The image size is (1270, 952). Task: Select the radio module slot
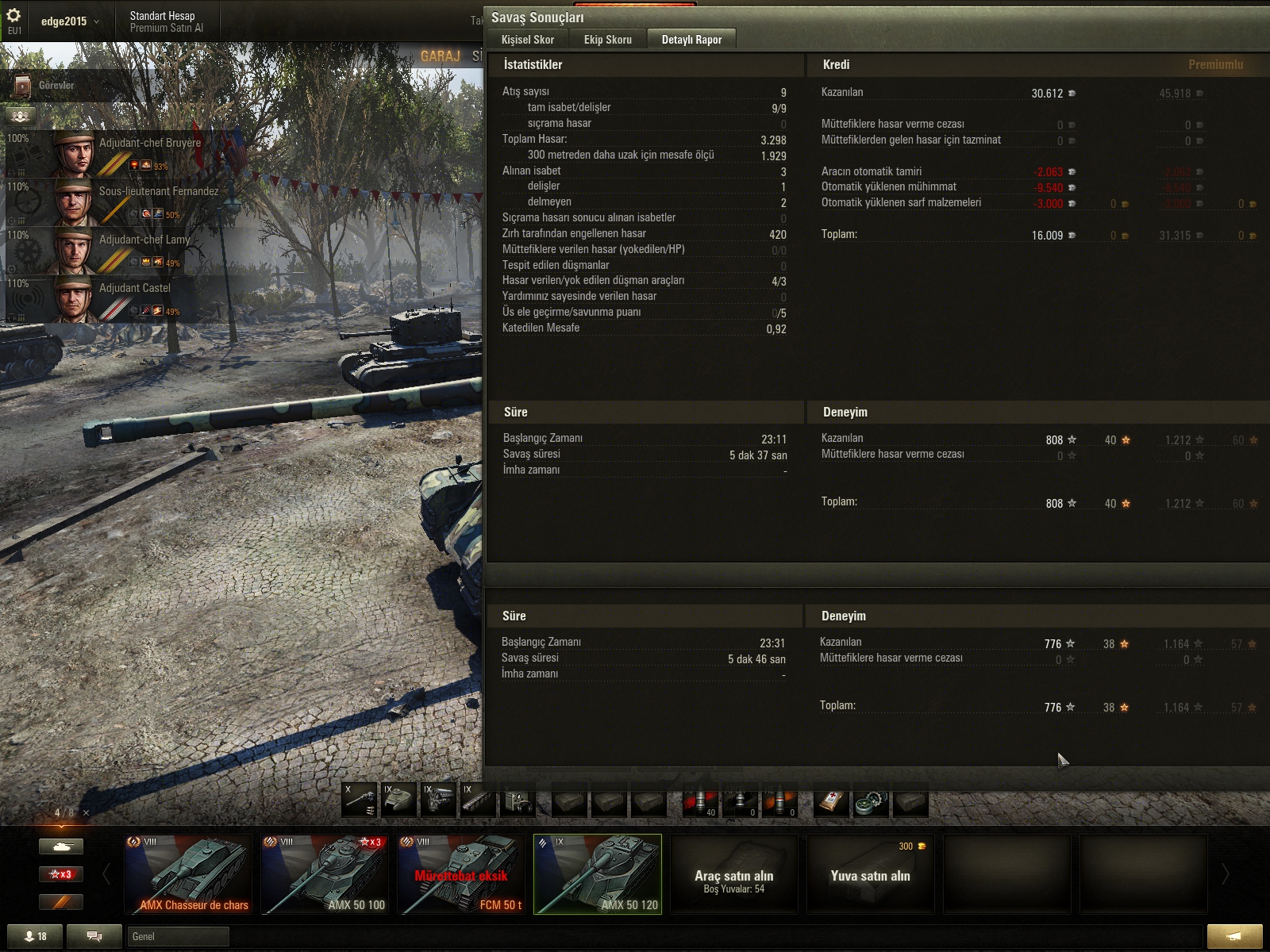tap(518, 800)
